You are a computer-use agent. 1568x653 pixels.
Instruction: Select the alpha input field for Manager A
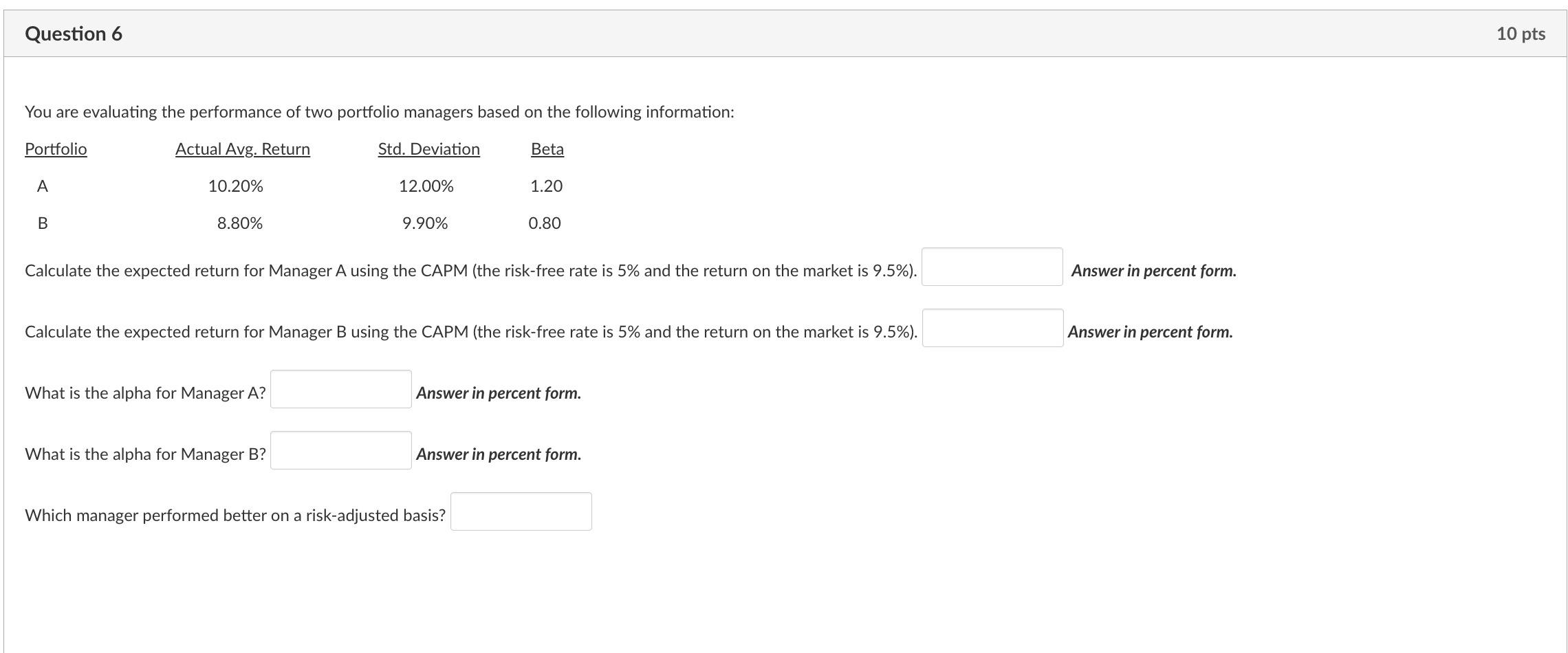[x=340, y=389]
